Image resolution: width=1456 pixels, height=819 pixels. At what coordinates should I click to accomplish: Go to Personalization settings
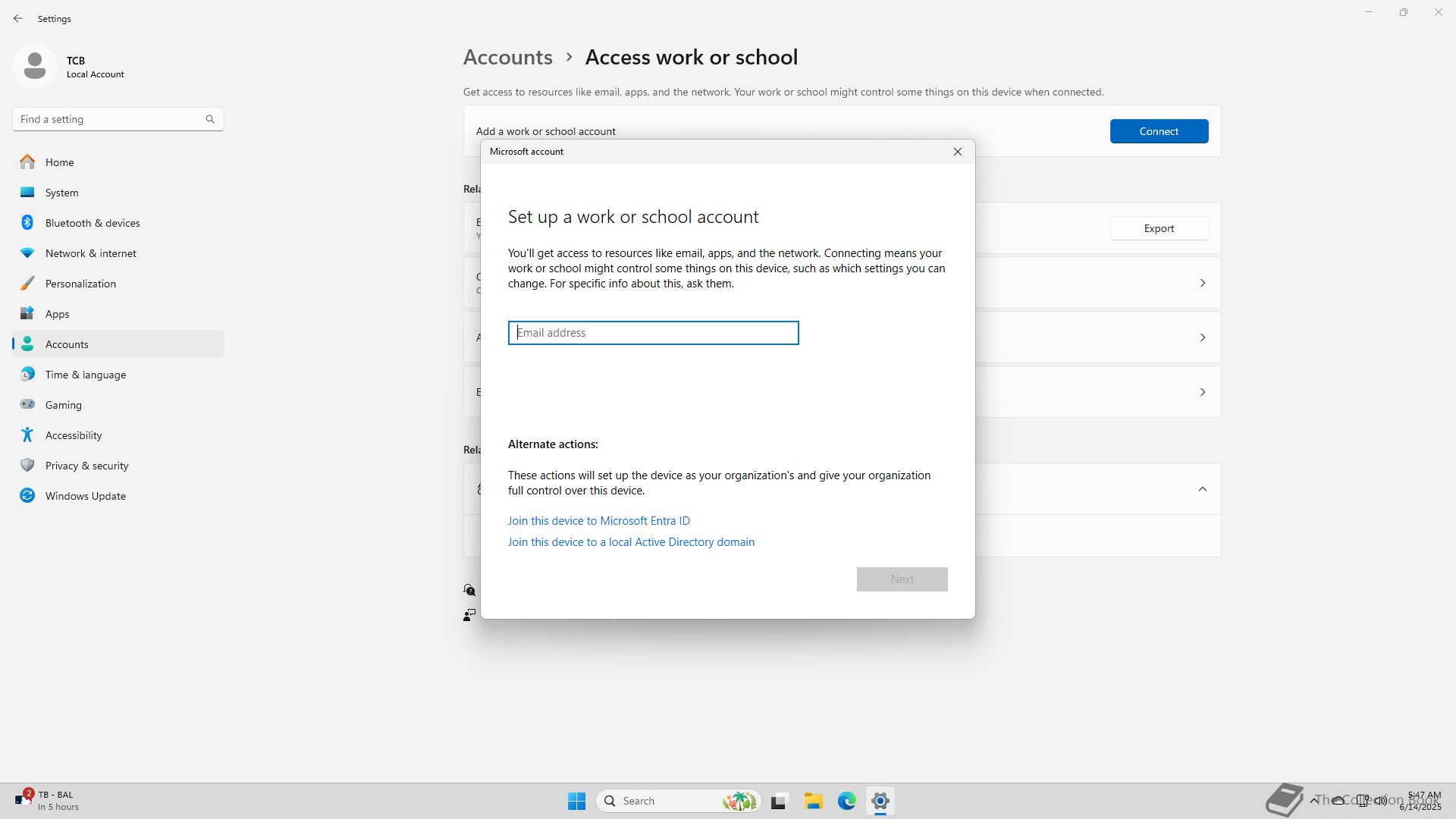tap(80, 284)
